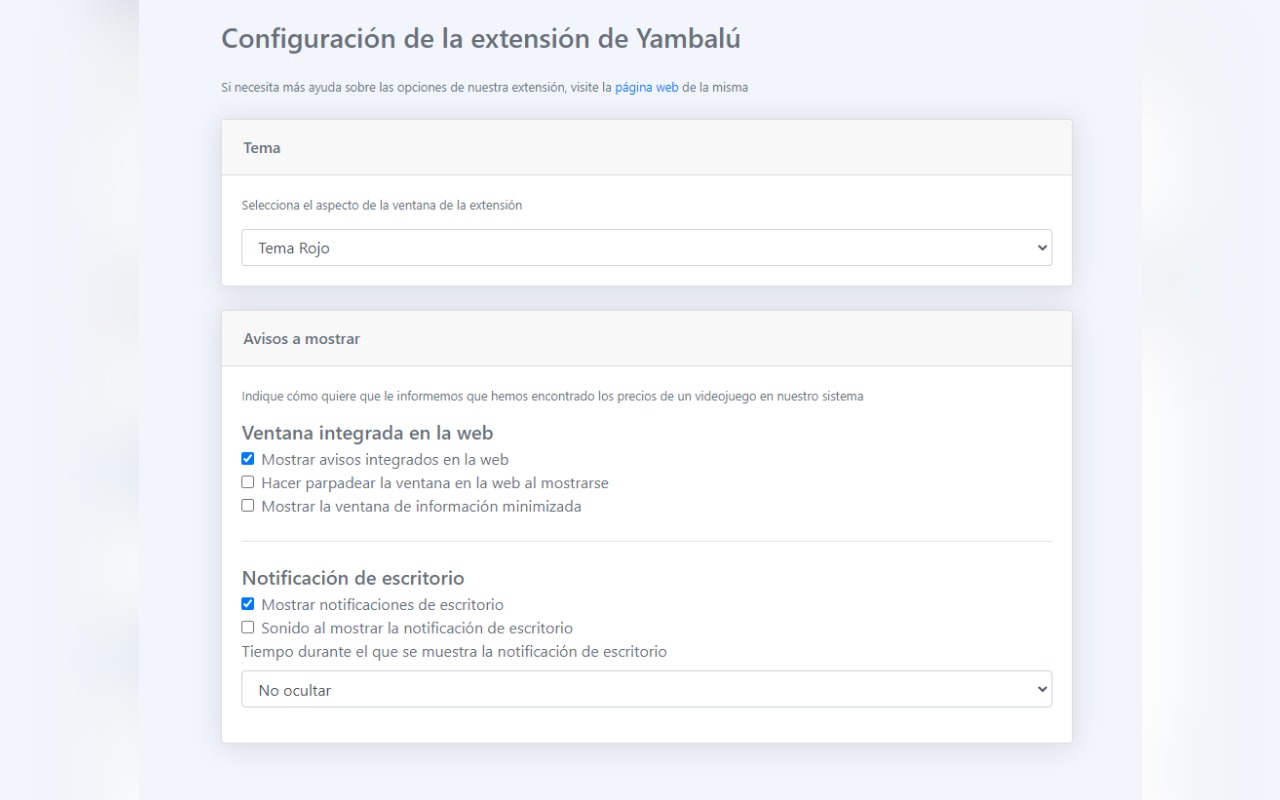Open the página web help link
1280x800 pixels.
click(646, 87)
